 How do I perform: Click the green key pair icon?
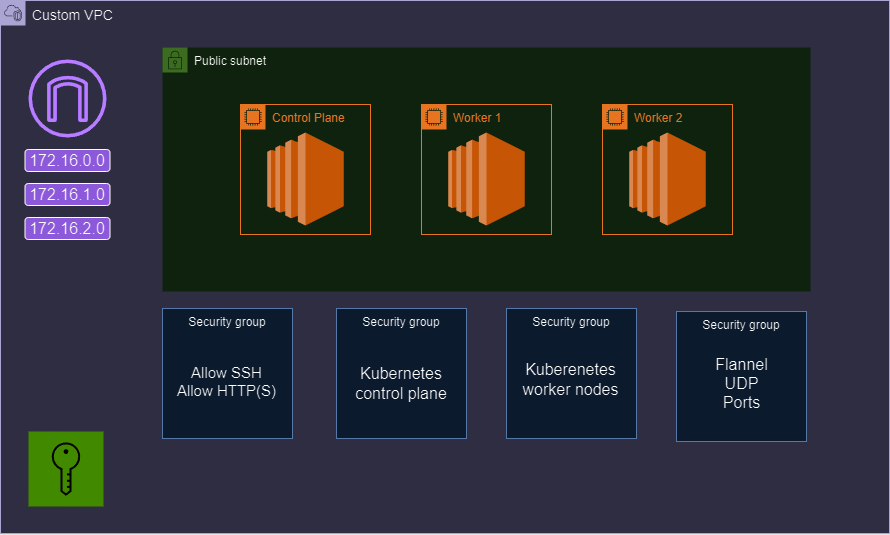tap(66, 469)
